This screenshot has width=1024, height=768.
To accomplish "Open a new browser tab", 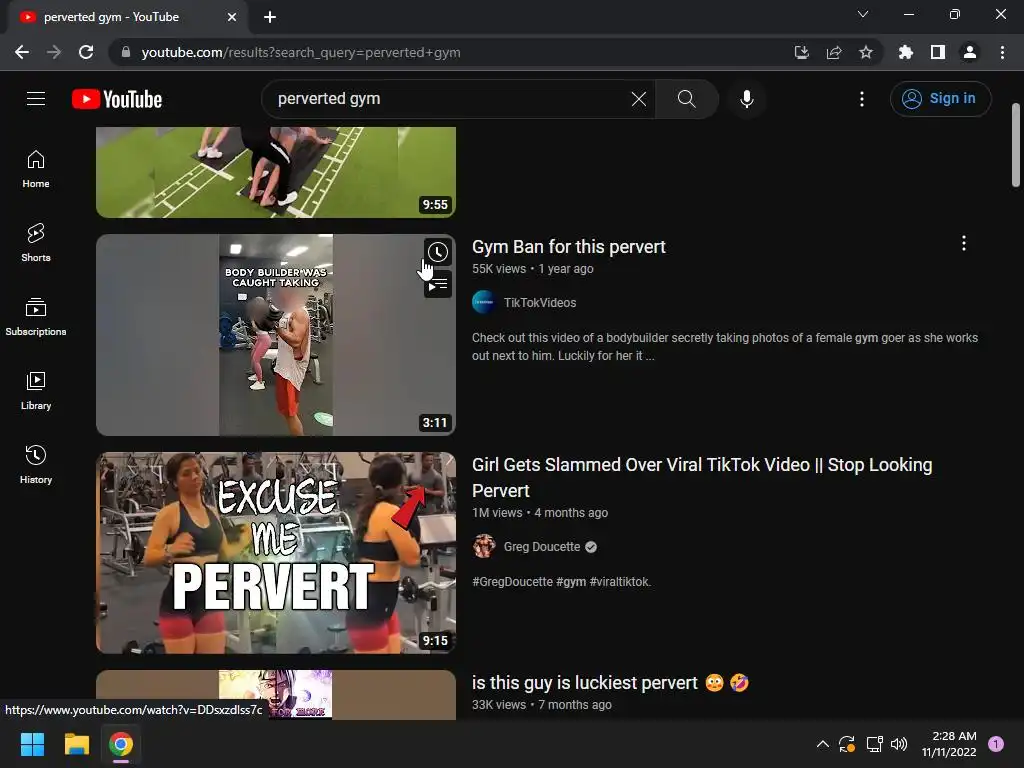I will tap(270, 17).
